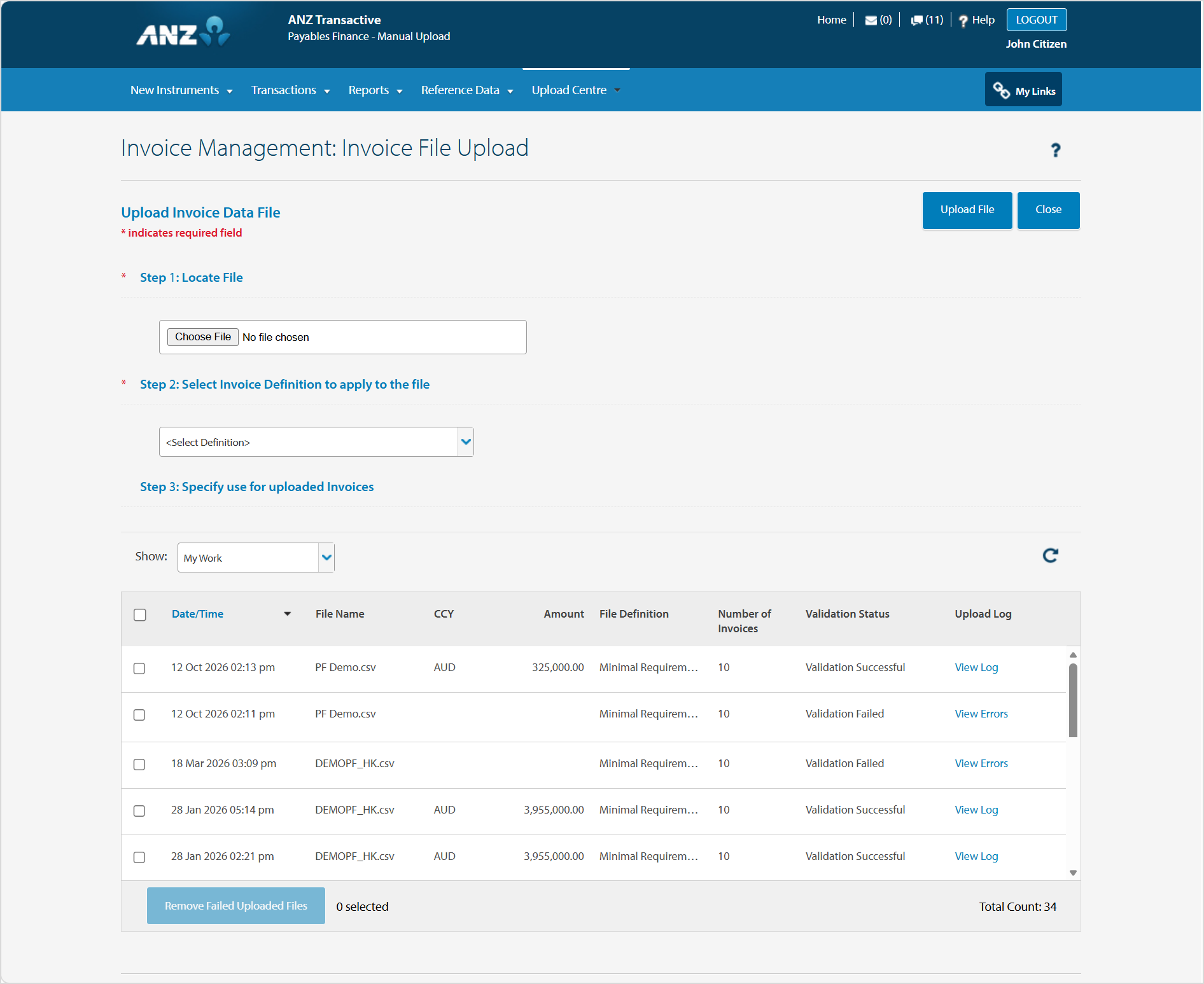This screenshot has height=984, width=1204.
Task: Tick the select-all checkbox in table header
Action: (x=140, y=615)
